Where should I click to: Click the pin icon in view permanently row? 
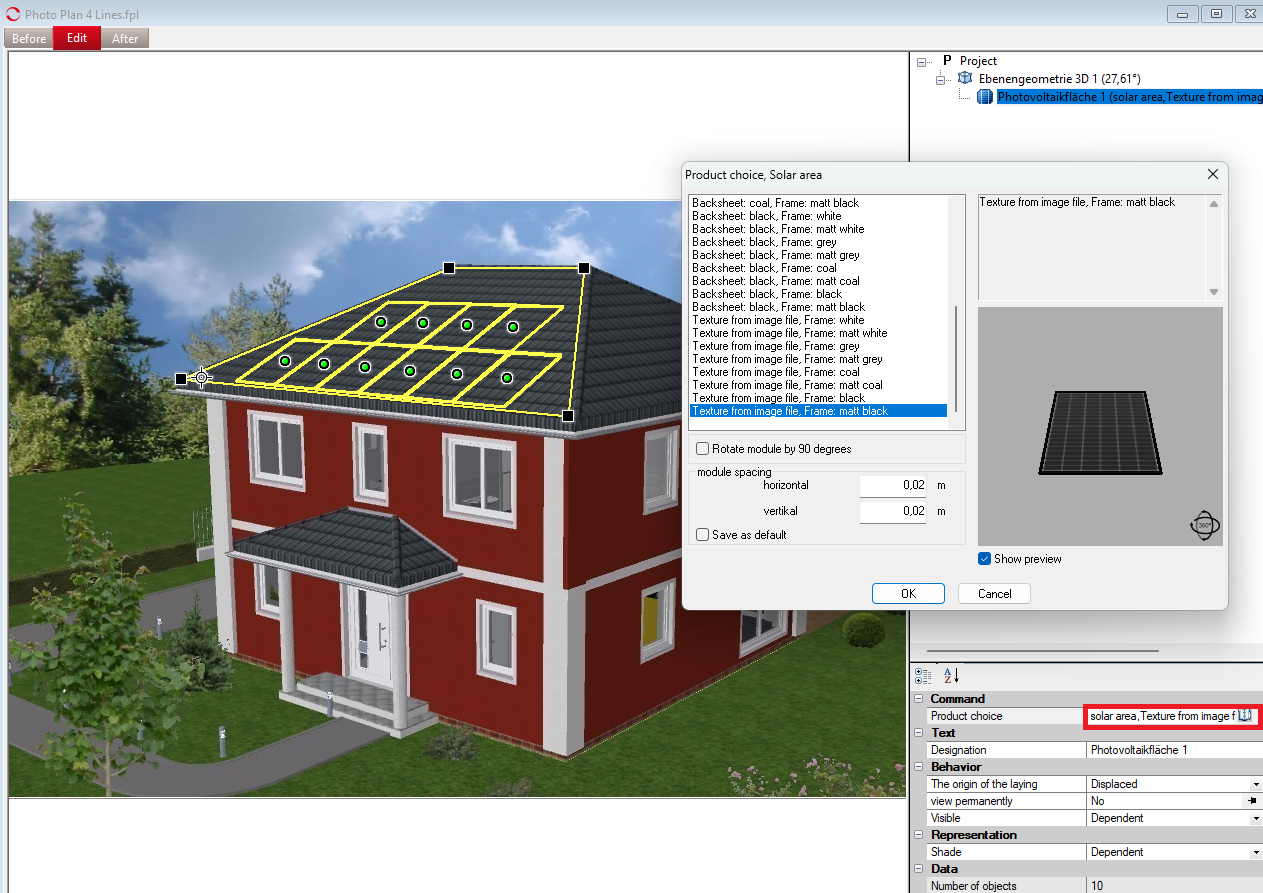1252,801
